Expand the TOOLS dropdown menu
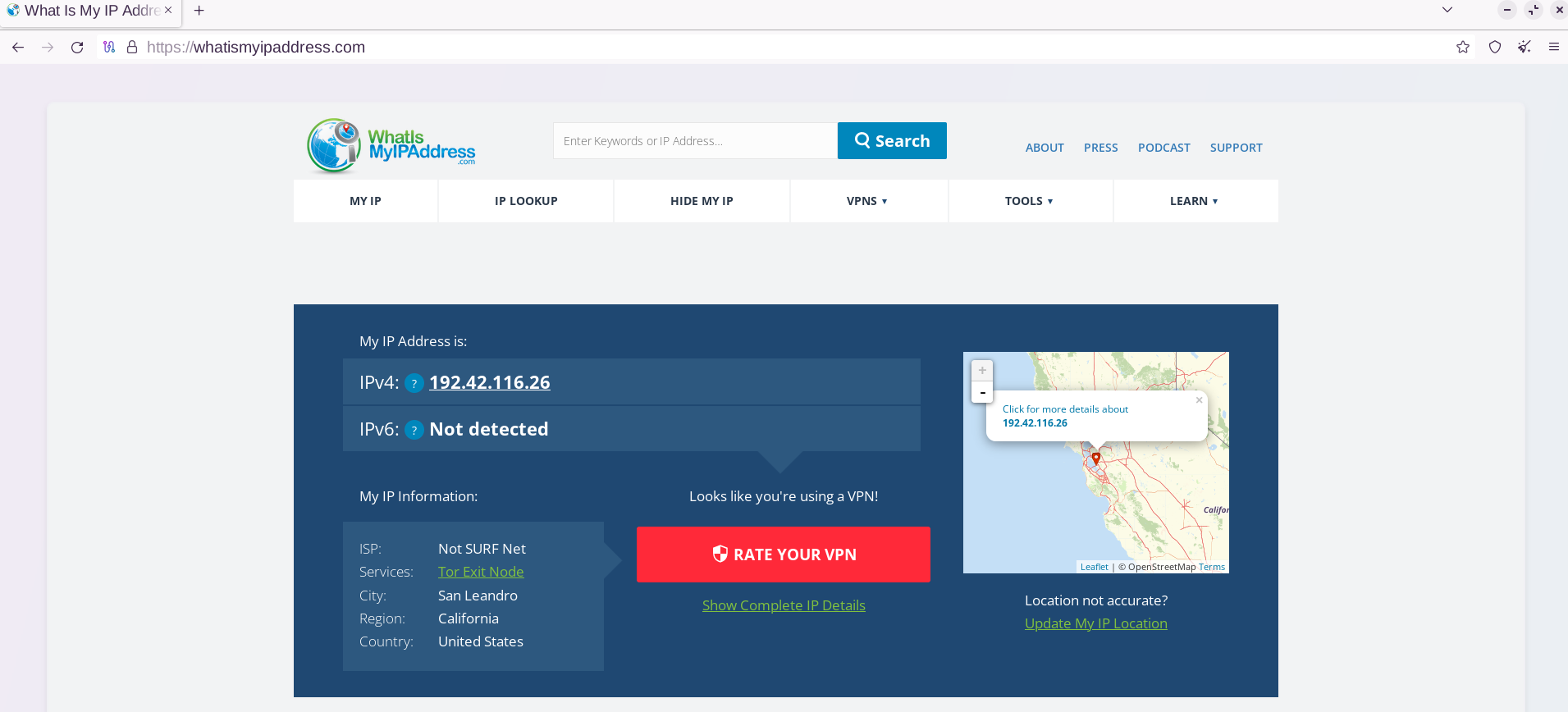The image size is (1568, 712). [x=1029, y=201]
